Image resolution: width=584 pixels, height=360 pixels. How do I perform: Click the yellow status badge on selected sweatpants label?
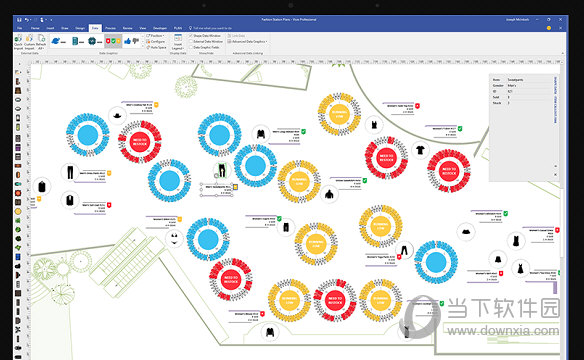[x=235, y=187]
